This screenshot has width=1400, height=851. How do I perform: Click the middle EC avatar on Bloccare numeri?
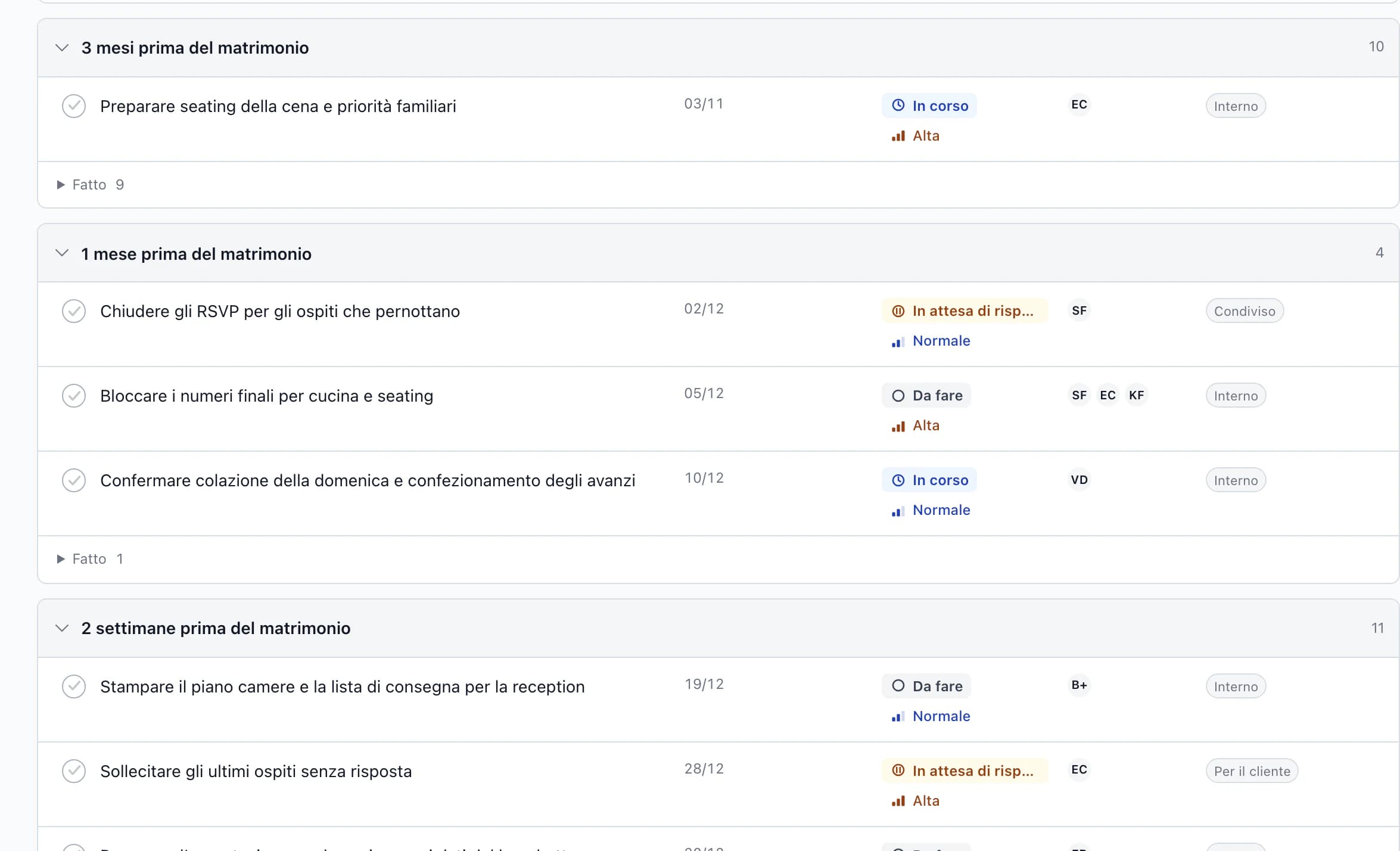pyautogui.click(x=1107, y=395)
